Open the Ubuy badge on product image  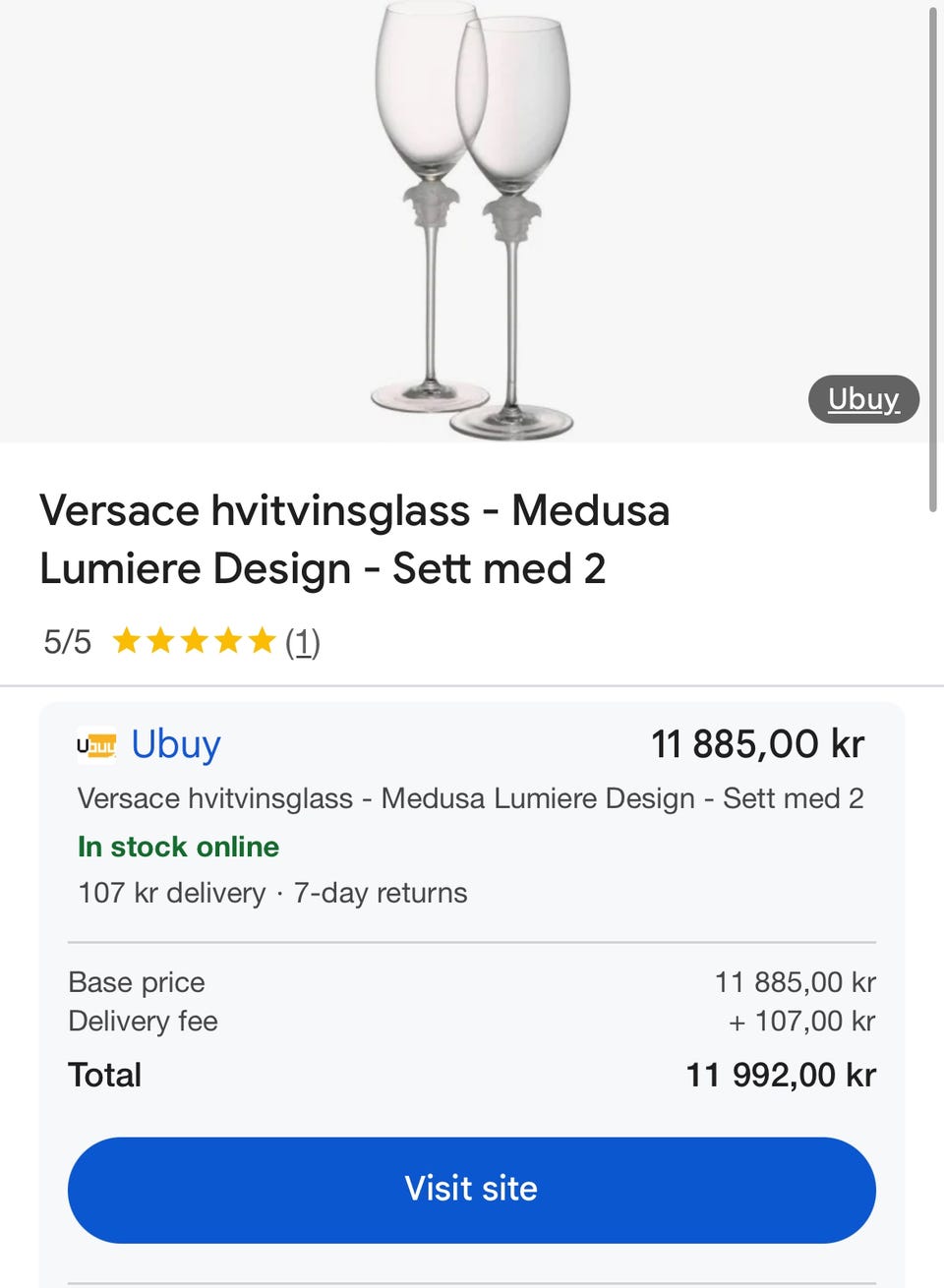863,399
